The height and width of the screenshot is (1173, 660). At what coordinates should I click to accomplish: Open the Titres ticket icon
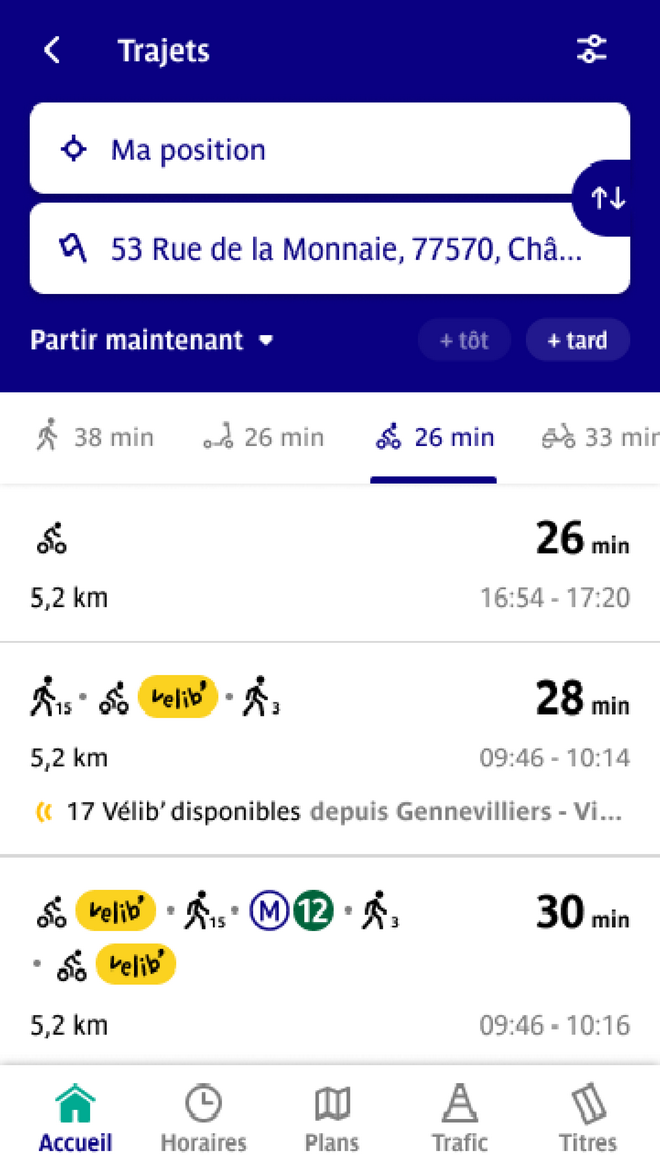[588, 1104]
